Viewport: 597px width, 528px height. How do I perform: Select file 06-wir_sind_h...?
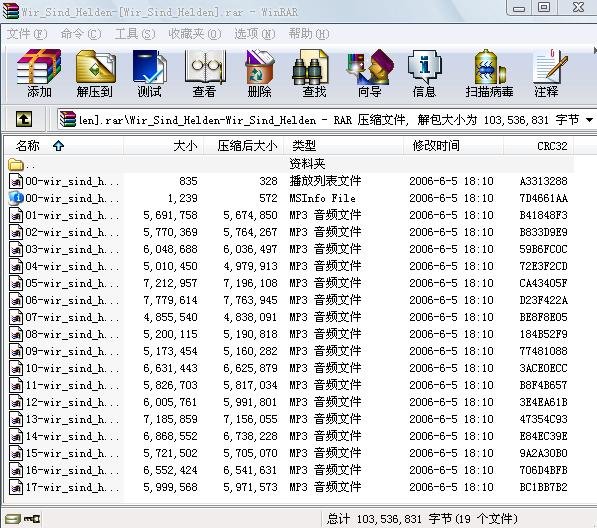pyautogui.click(x=72, y=301)
